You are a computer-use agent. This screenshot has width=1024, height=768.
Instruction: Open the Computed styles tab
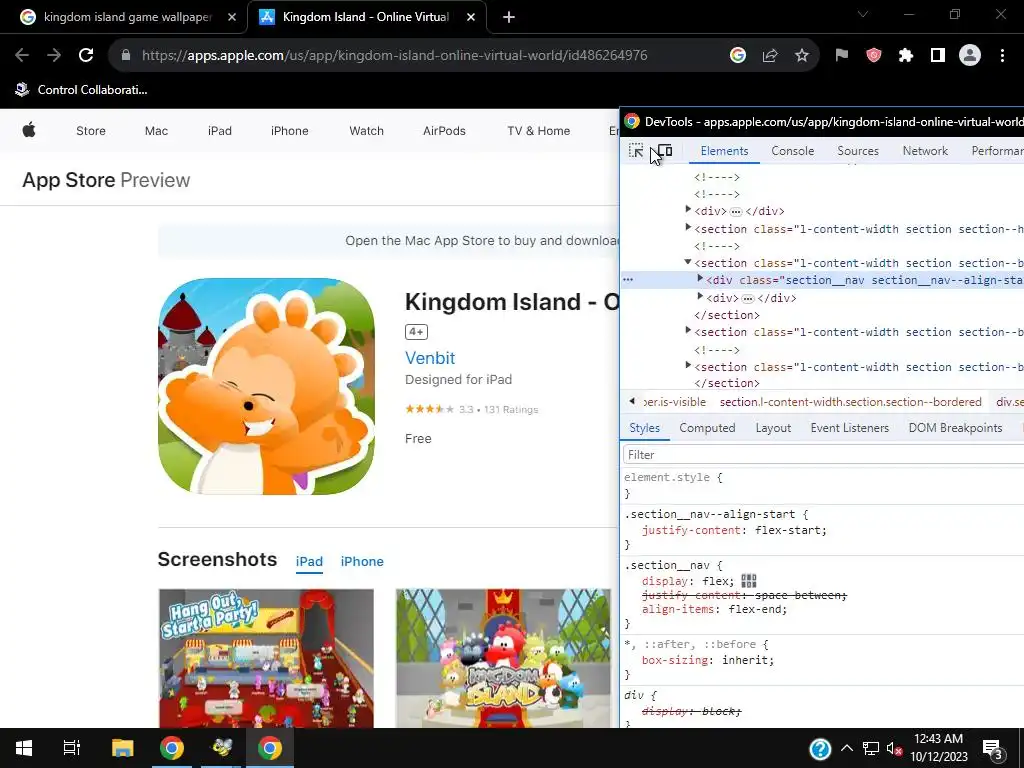(707, 428)
